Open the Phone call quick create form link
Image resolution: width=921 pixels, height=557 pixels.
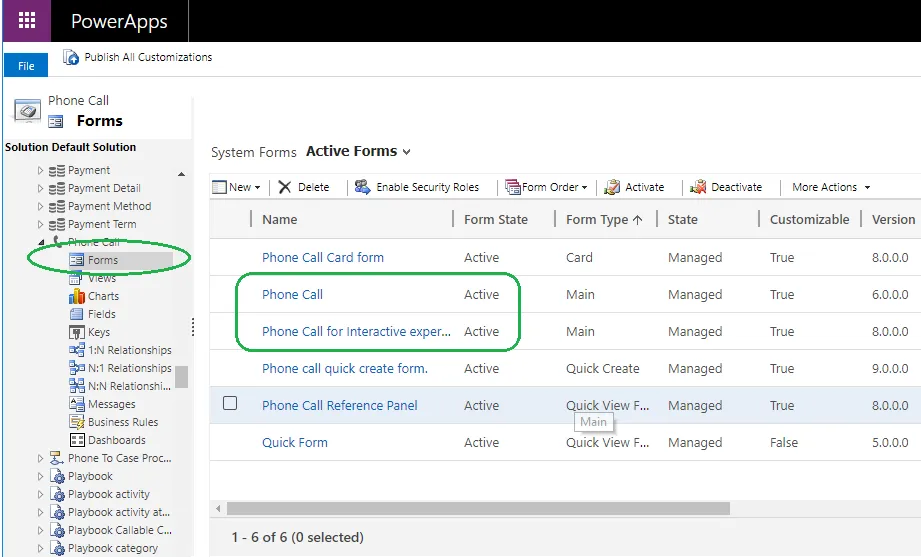tap(345, 368)
